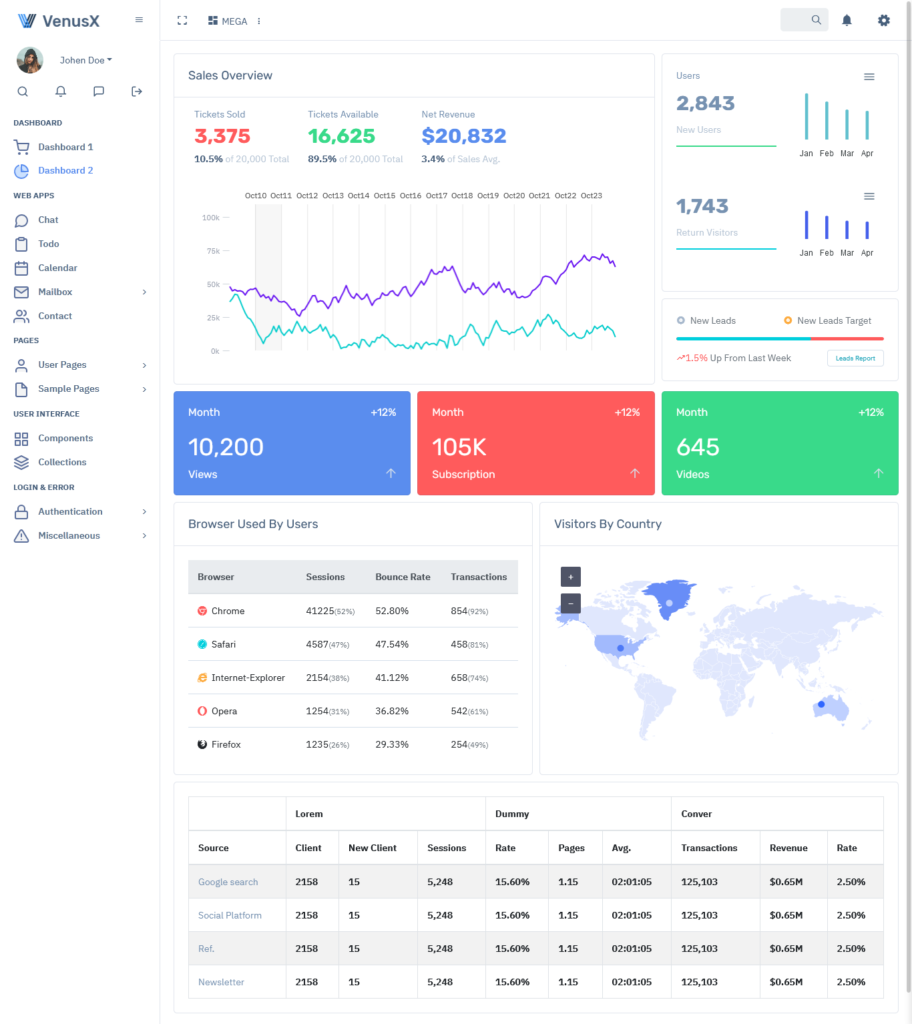Image resolution: width=912 pixels, height=1024 pixels.
Task: Open the settings gear in the top bar
Action: [883, 20]
